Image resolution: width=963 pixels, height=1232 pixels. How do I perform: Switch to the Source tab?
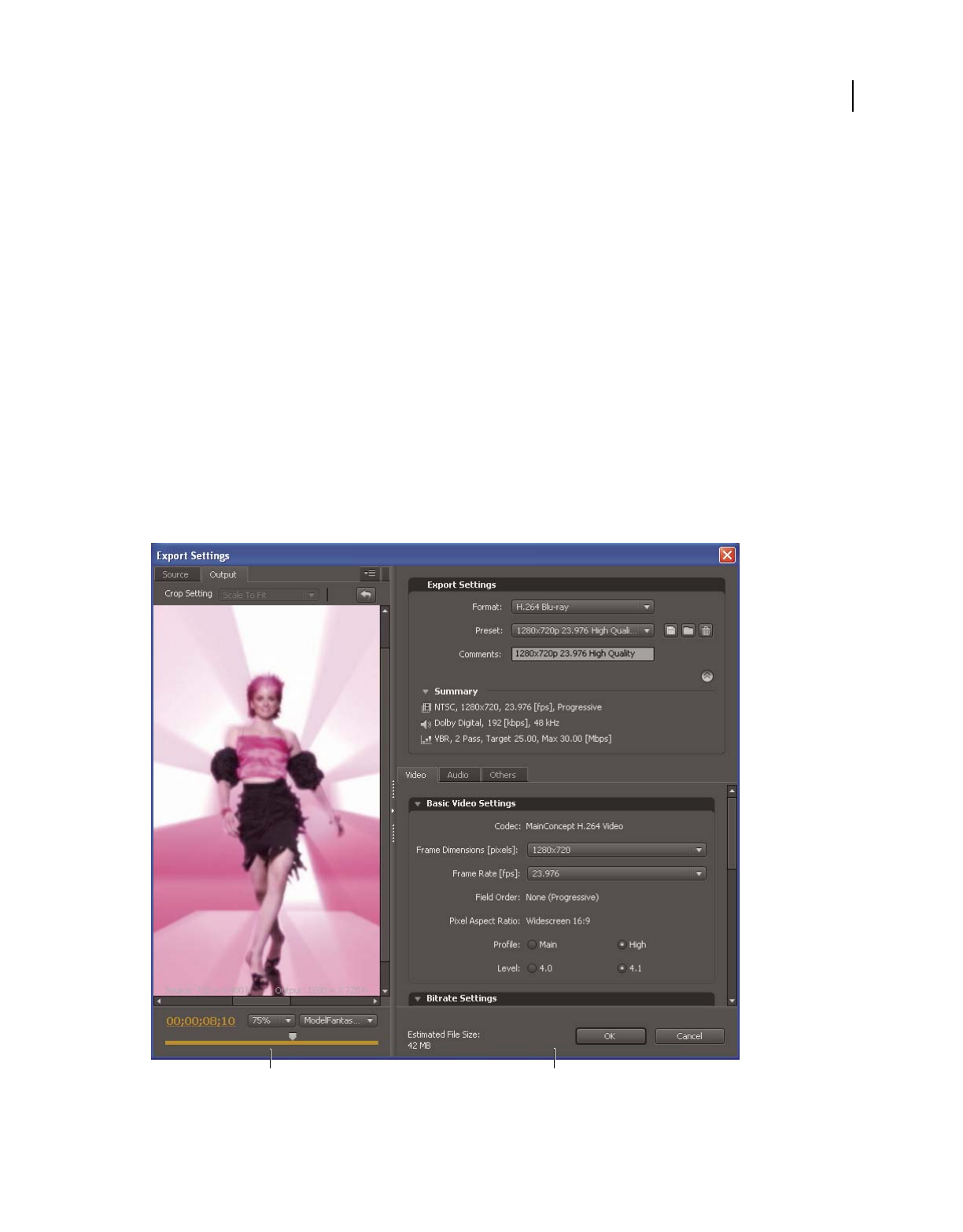tap(176, 575)
